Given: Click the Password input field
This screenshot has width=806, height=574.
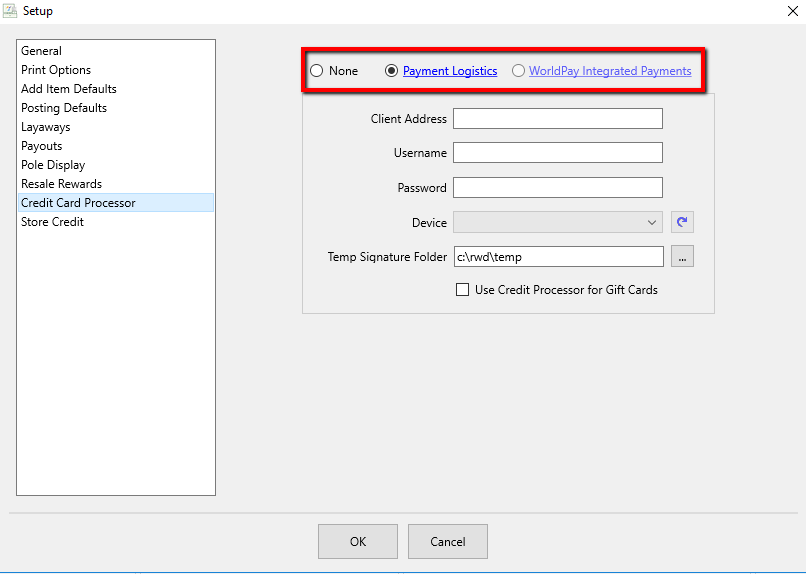Looking at the screenshot, I should pos(558,188).
